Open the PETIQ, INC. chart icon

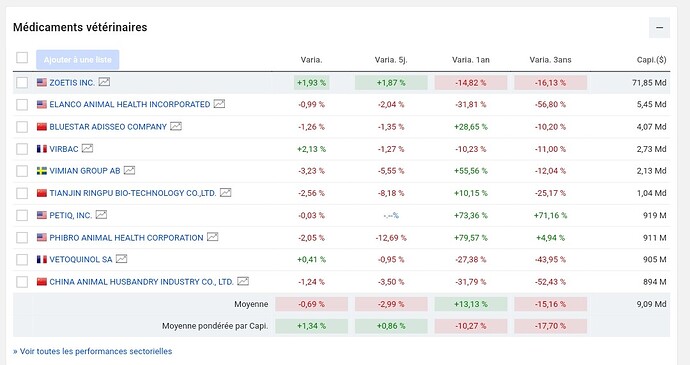tap(102, 215)
